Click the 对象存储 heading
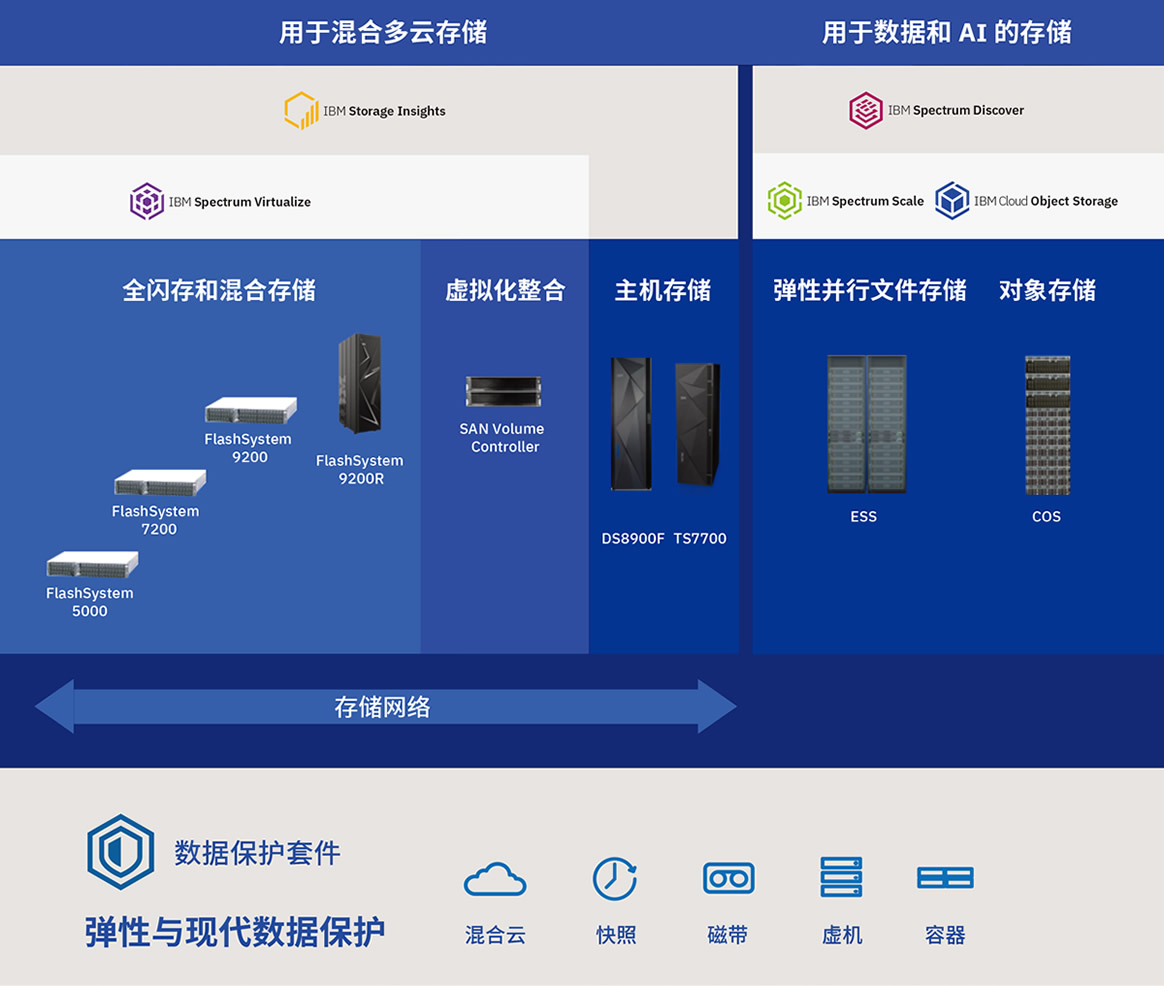1164x986 pixels. 1047,290
